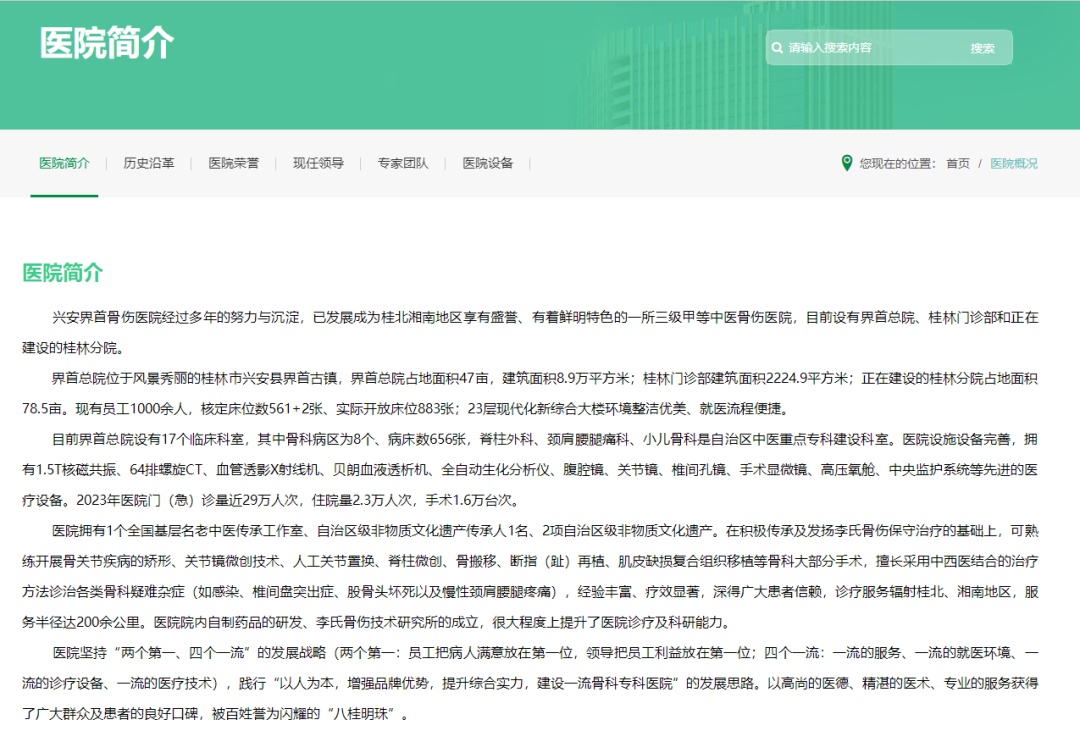This screenshot has height=753, width=1080.
Task: View the 医院设备 tab
Action: point(487,163)
